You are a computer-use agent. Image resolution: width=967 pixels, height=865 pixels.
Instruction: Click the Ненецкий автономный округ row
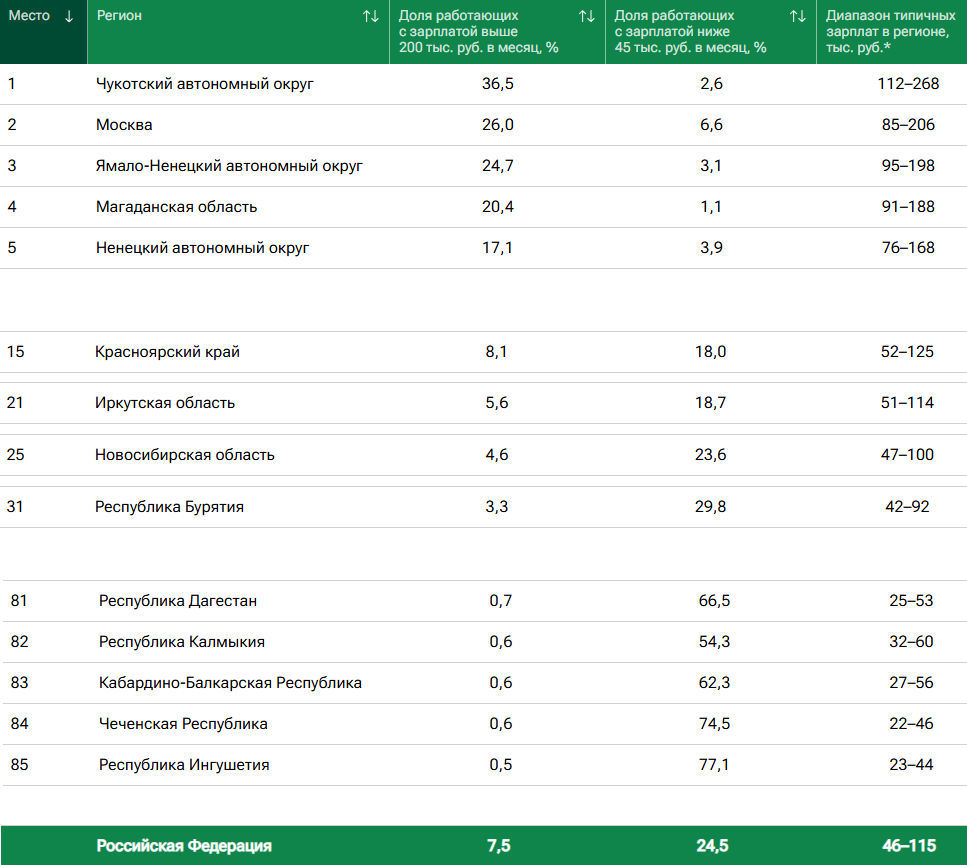click(202, 248)
